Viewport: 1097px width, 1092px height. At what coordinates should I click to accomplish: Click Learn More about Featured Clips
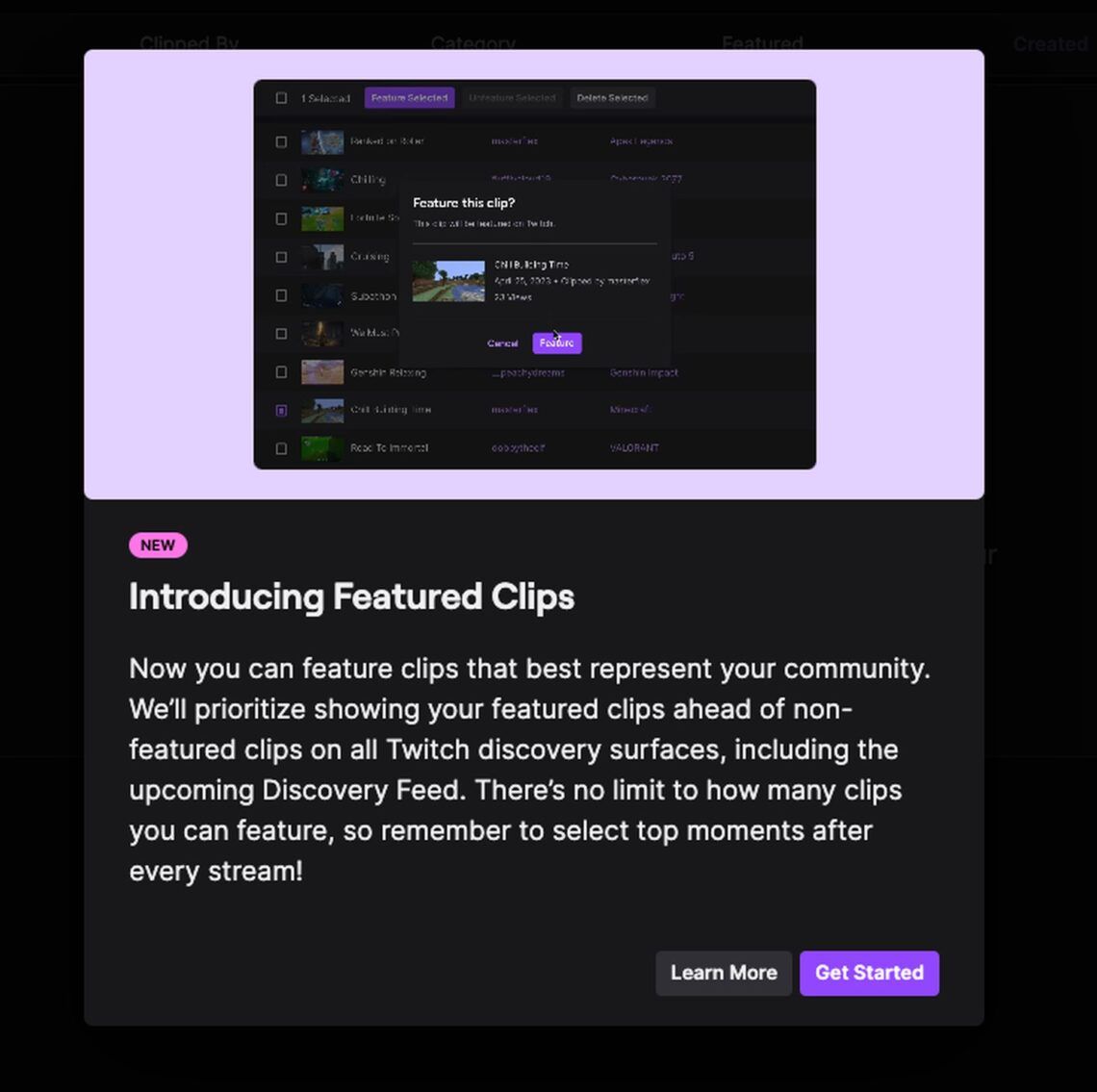pos(724,973)
